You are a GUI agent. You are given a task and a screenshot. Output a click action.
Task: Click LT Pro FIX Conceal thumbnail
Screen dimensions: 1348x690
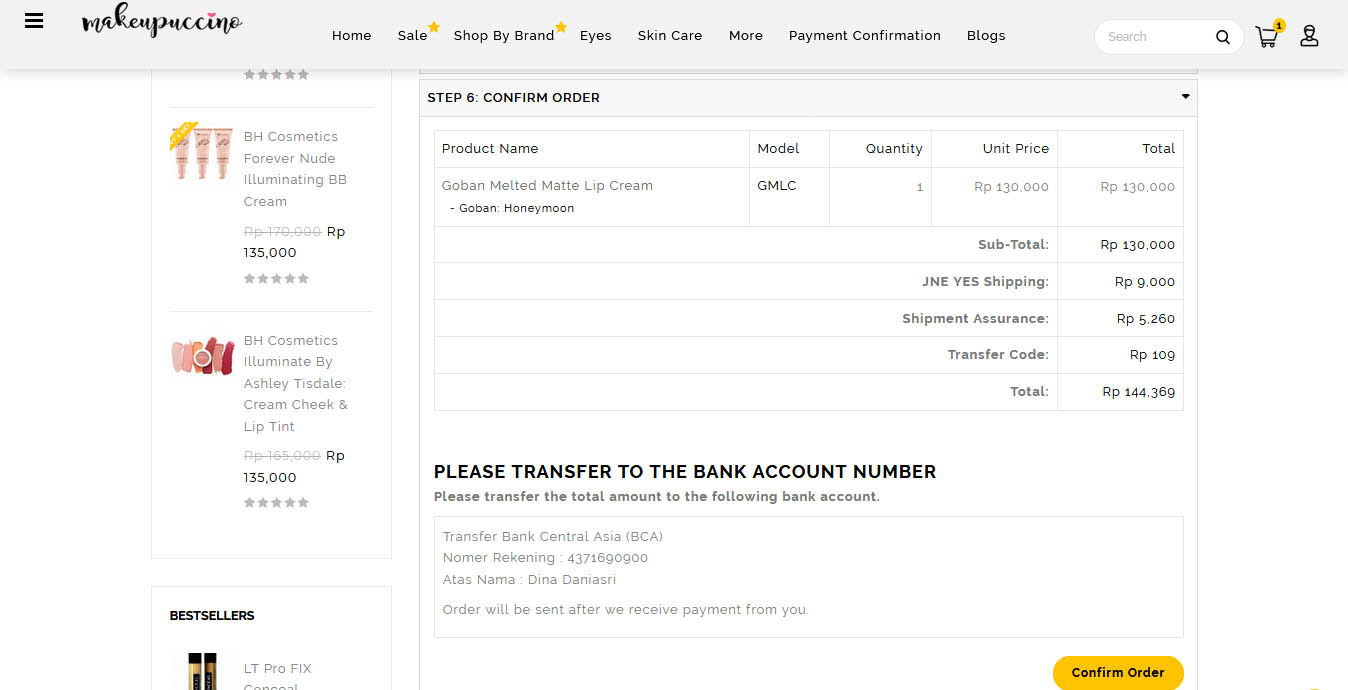(201, 671)
